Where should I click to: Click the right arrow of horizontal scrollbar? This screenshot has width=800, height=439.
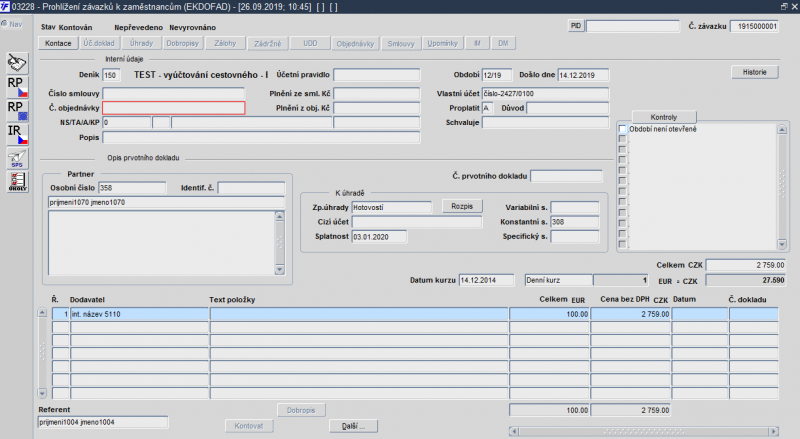click(774, 431)
